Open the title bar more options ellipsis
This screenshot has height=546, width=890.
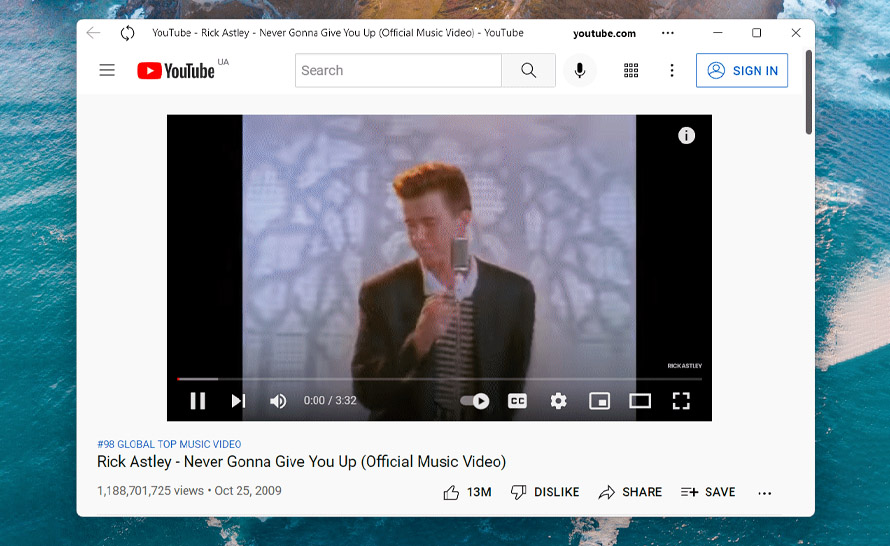click(668, 33)
